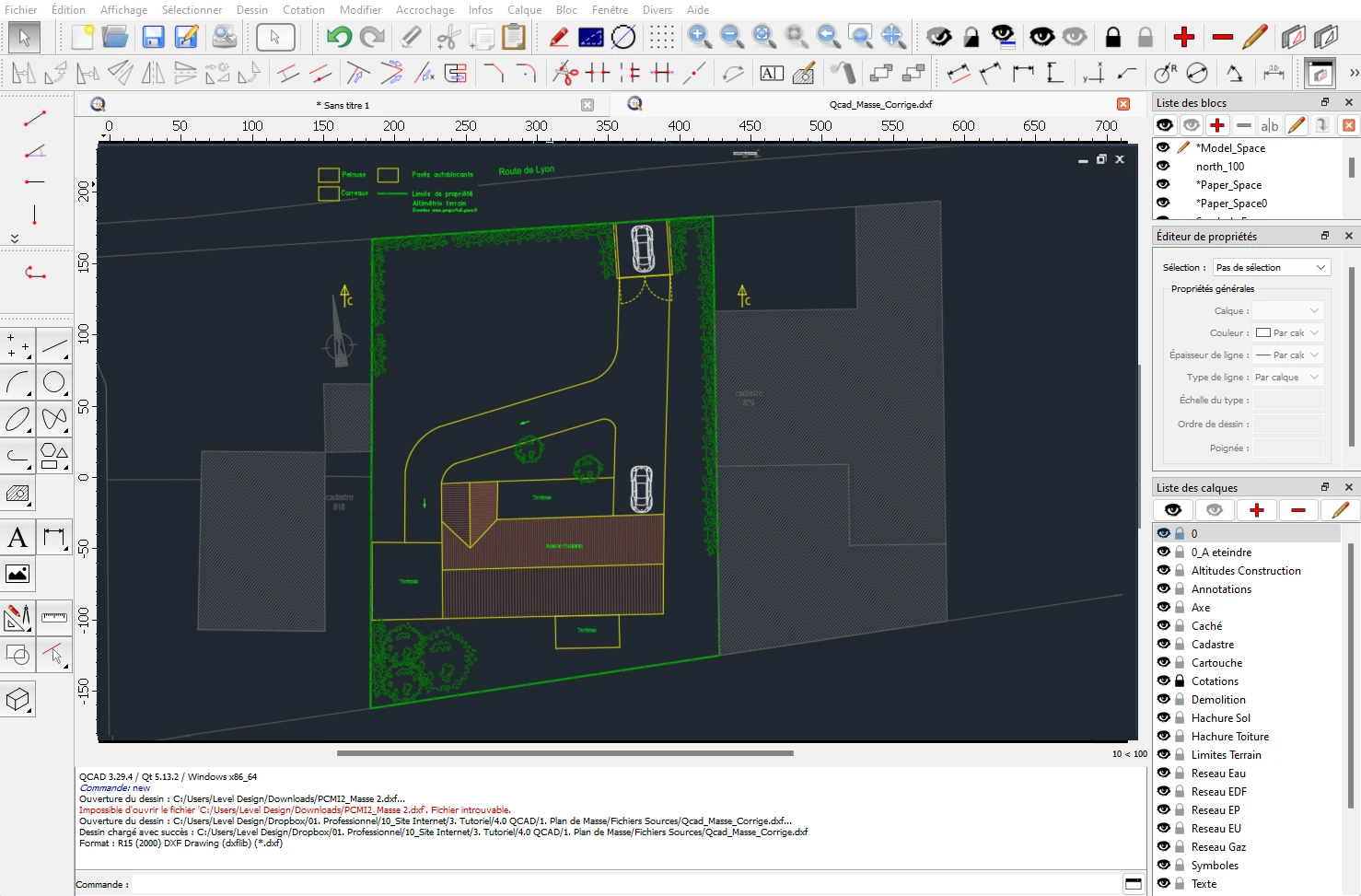Choose the Ellipse tool in the left toolbox
This screenshot has width=1361, height=896.
pos(18,419)
